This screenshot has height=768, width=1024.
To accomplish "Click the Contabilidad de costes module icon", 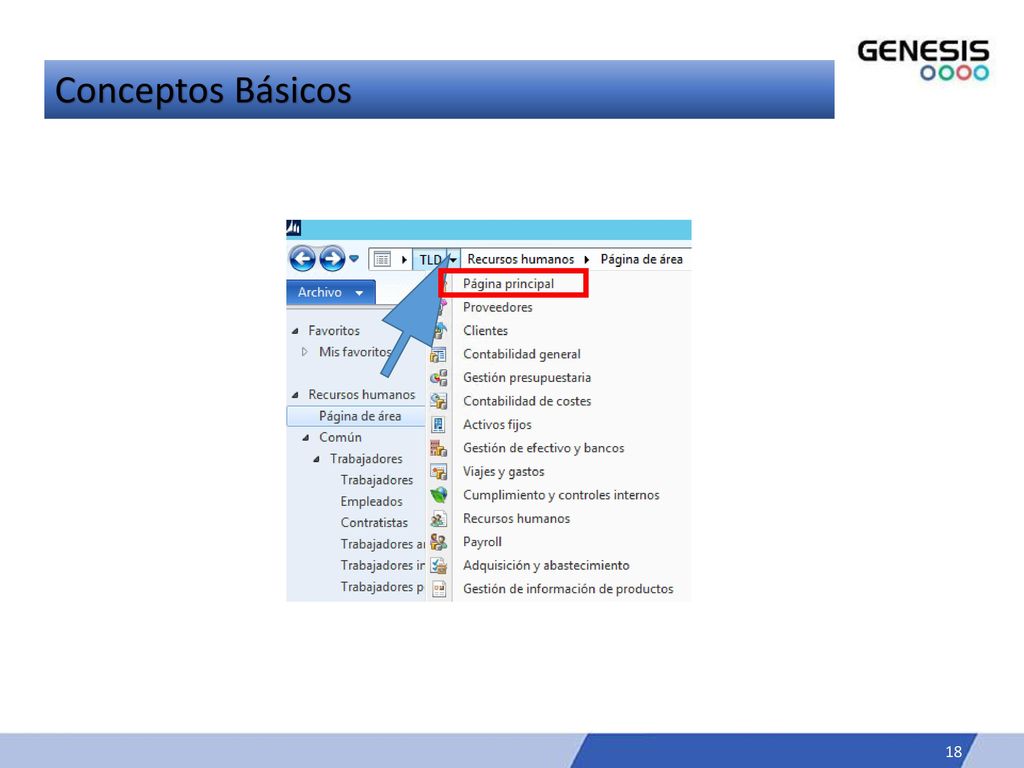I will (438, 402).
